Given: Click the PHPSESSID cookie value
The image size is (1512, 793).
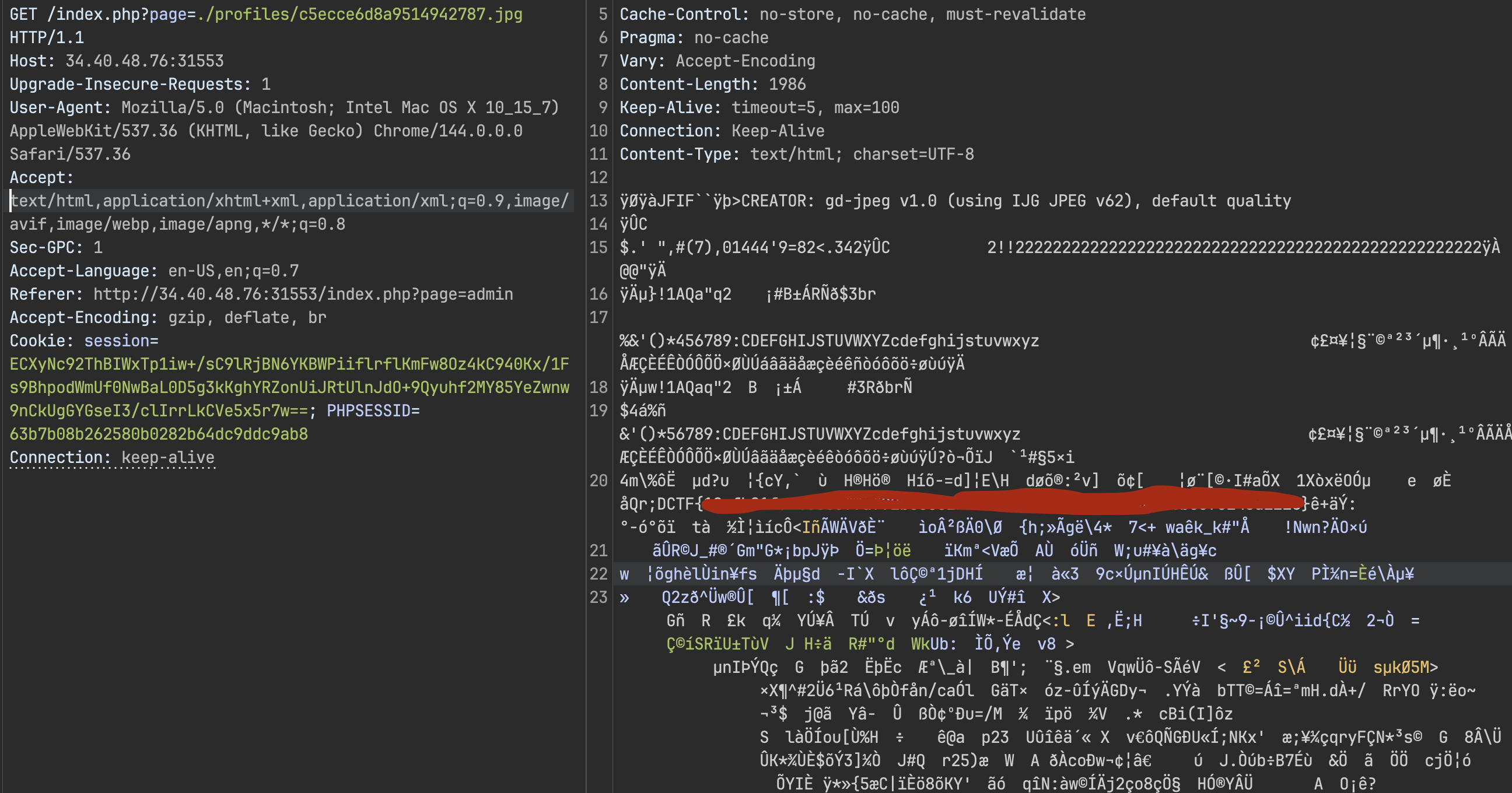Looking at the screenshot, I should click(x=159, y=434).
